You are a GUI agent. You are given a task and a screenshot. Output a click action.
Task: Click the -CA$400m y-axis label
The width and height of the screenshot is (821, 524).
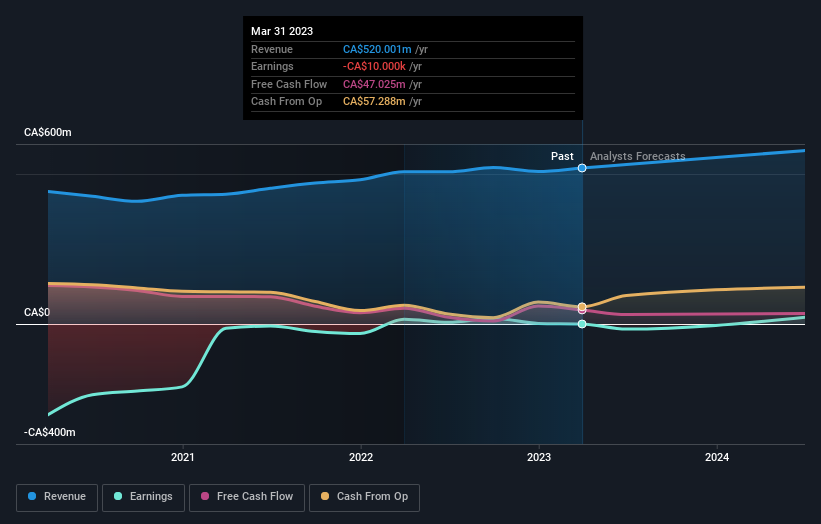[50, 432]
